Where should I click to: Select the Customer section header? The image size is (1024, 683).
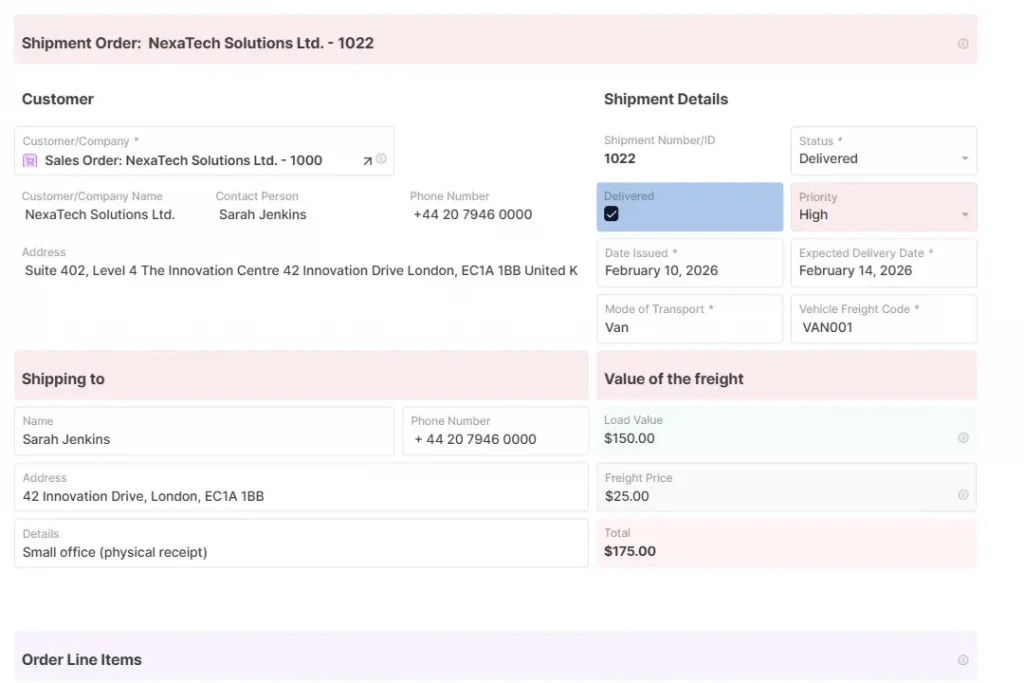click(57, 98)
